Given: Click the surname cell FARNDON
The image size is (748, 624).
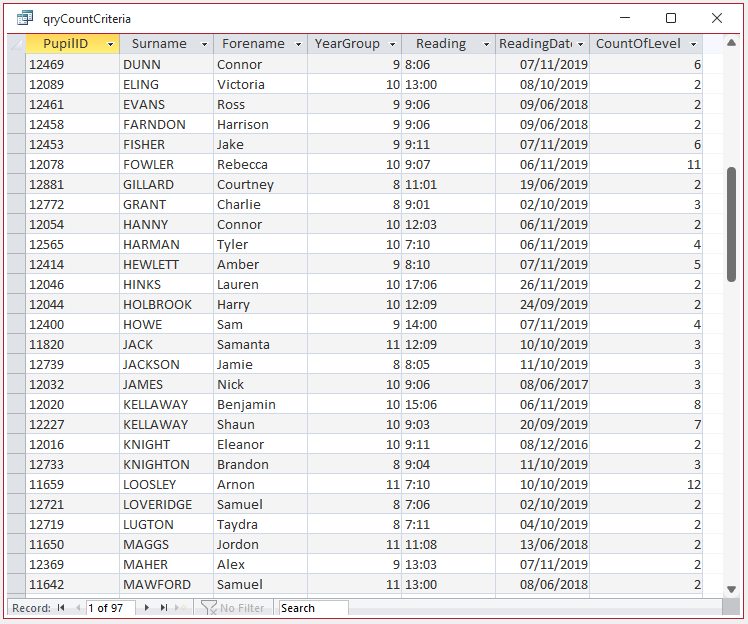Looking at the screenshot, I should 166,124.
